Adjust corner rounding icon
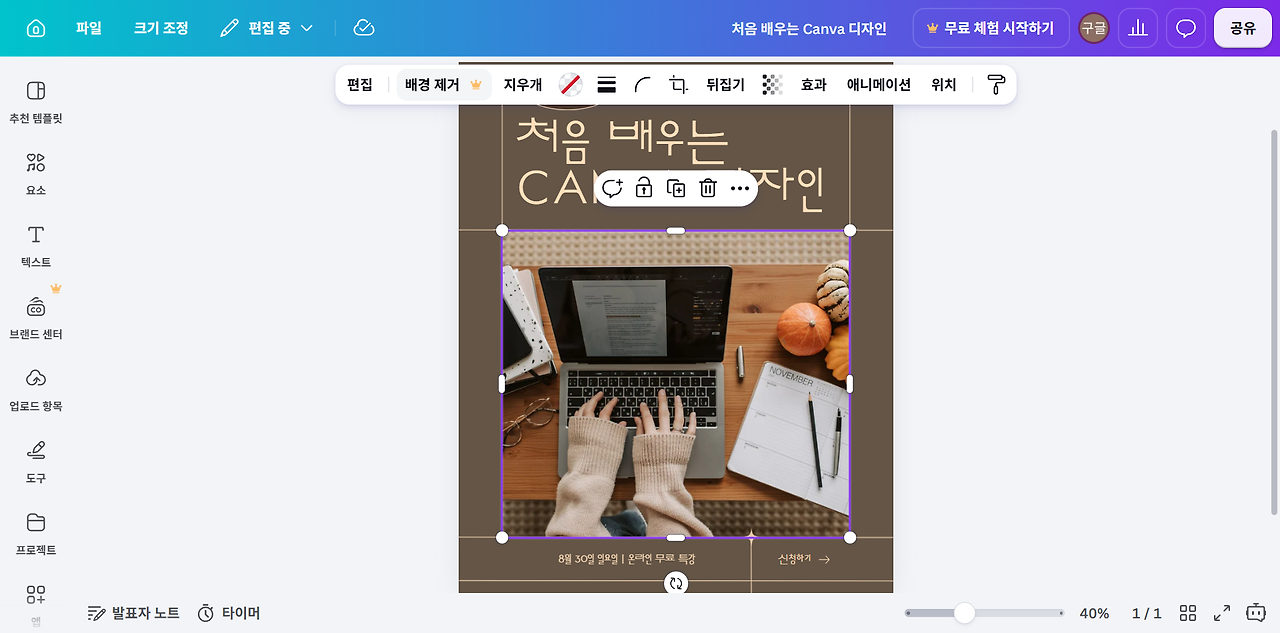 [x=643, y=85]
